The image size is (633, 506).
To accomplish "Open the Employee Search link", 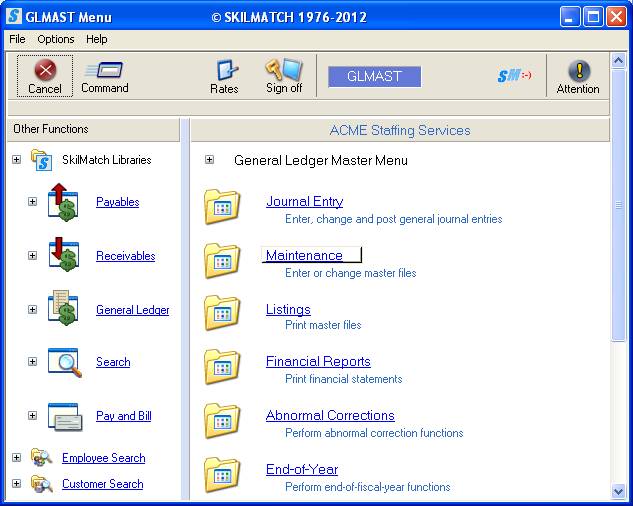I will coord(103,458).
